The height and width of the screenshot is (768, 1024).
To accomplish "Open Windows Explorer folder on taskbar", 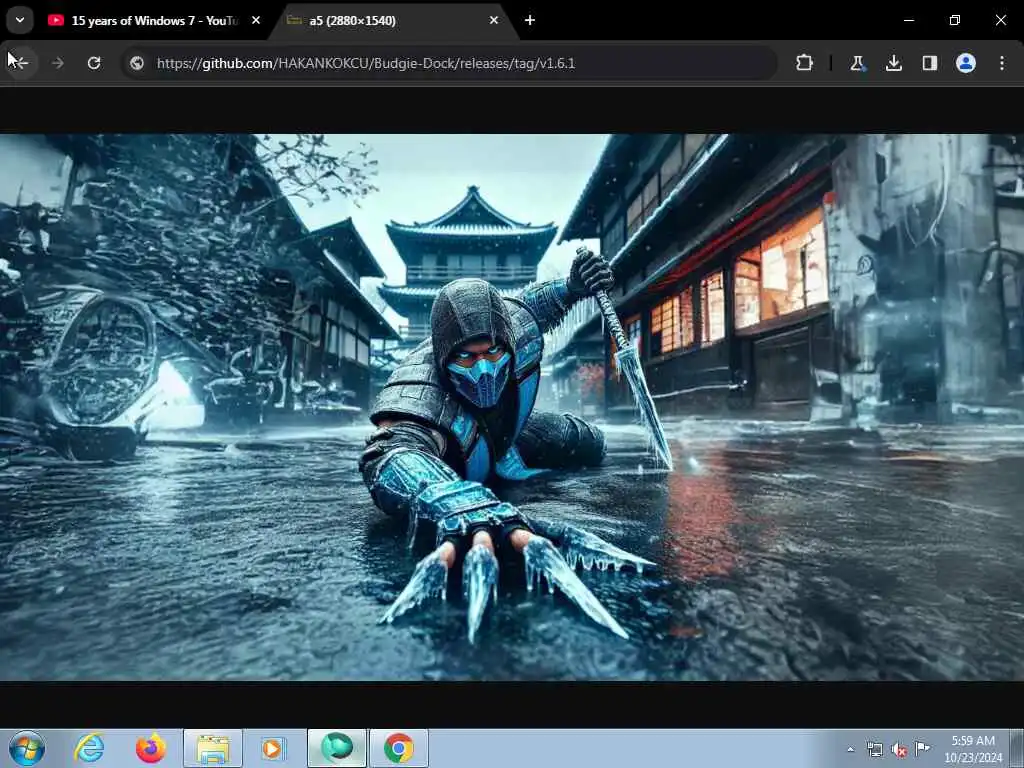I will click(x=213, y=748).
